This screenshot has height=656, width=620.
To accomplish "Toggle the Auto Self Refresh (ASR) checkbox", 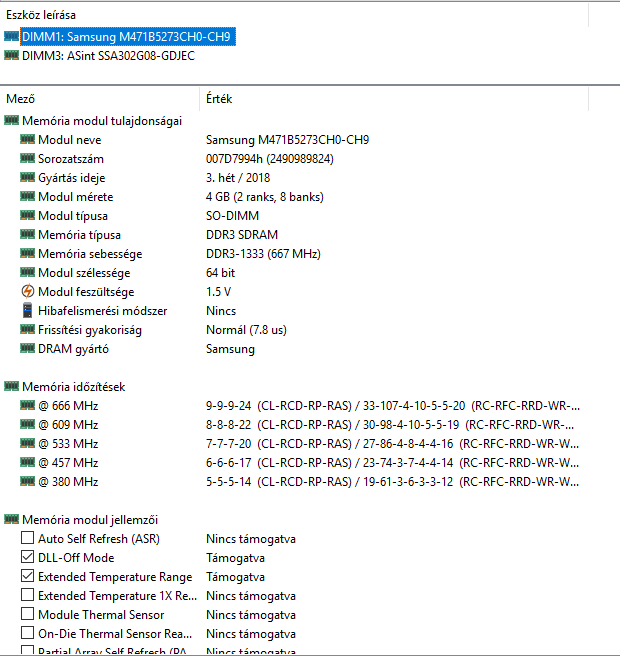I will (x=27, y=538).
